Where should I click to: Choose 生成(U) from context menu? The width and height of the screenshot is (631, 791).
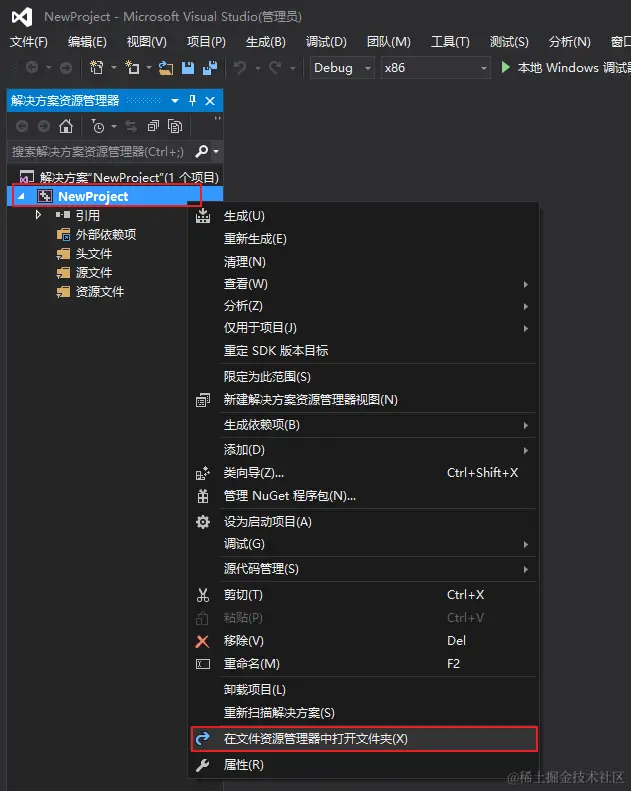pyautogui.click(x=363, y=216)
